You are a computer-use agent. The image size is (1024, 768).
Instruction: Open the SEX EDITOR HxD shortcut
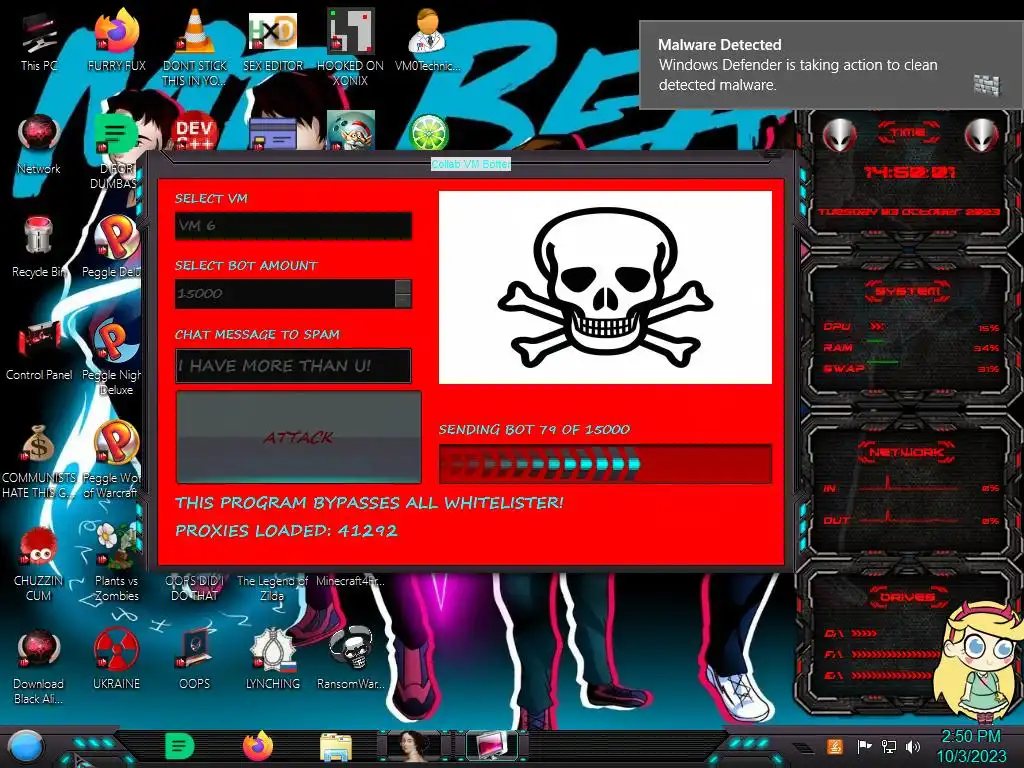pyautogui.click(x=273, y=40)
